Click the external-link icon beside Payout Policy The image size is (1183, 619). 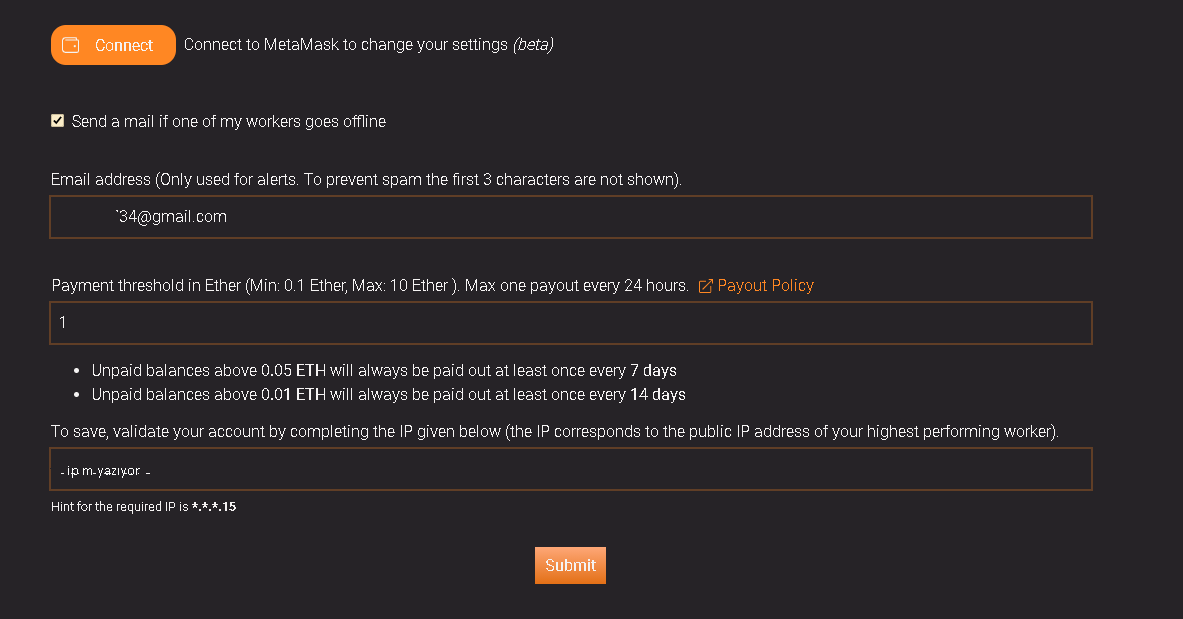point(705,286)
